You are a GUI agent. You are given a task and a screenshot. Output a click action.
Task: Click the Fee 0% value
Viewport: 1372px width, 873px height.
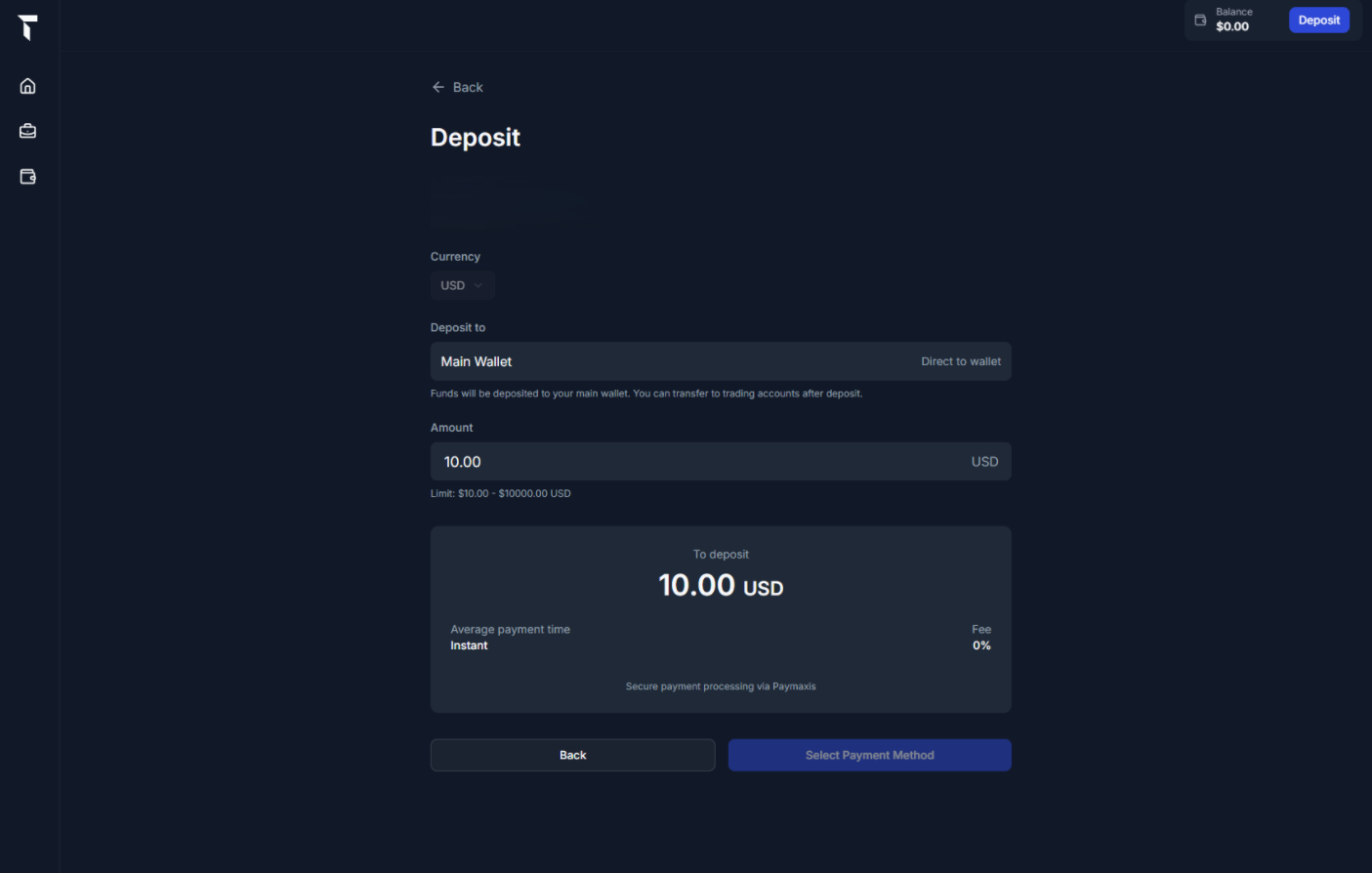981,645
